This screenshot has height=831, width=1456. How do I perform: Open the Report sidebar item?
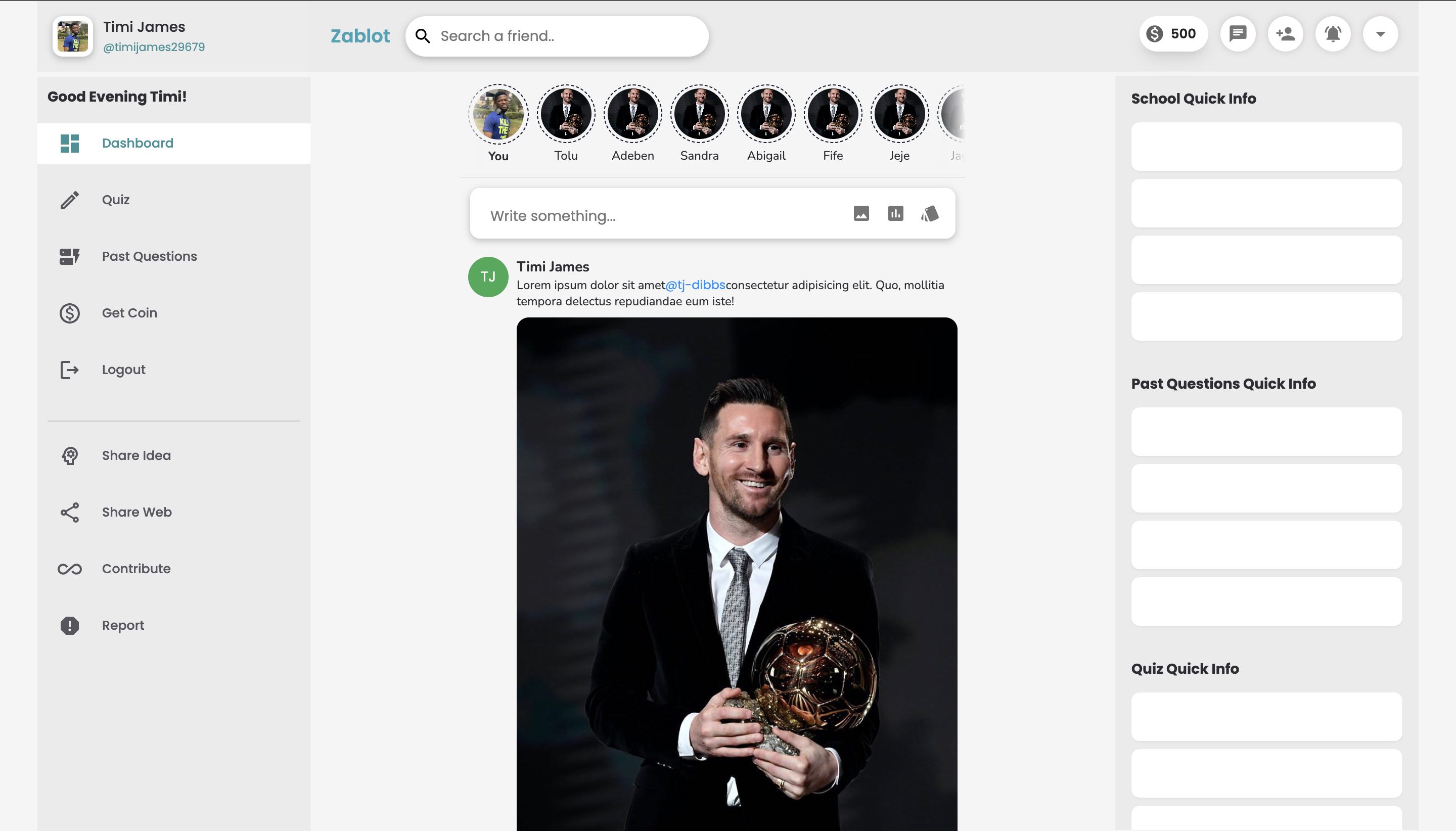123,626
